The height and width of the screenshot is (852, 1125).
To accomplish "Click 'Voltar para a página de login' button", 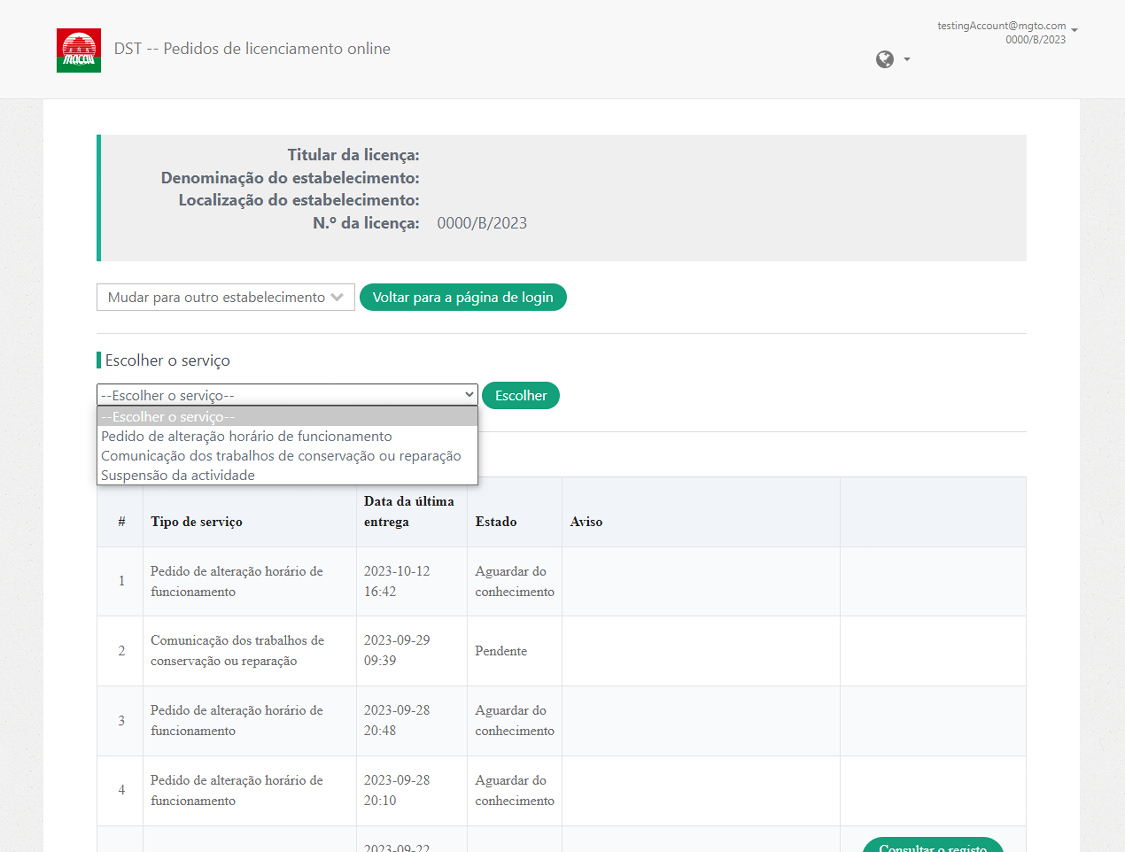I will tap(463, 297).
